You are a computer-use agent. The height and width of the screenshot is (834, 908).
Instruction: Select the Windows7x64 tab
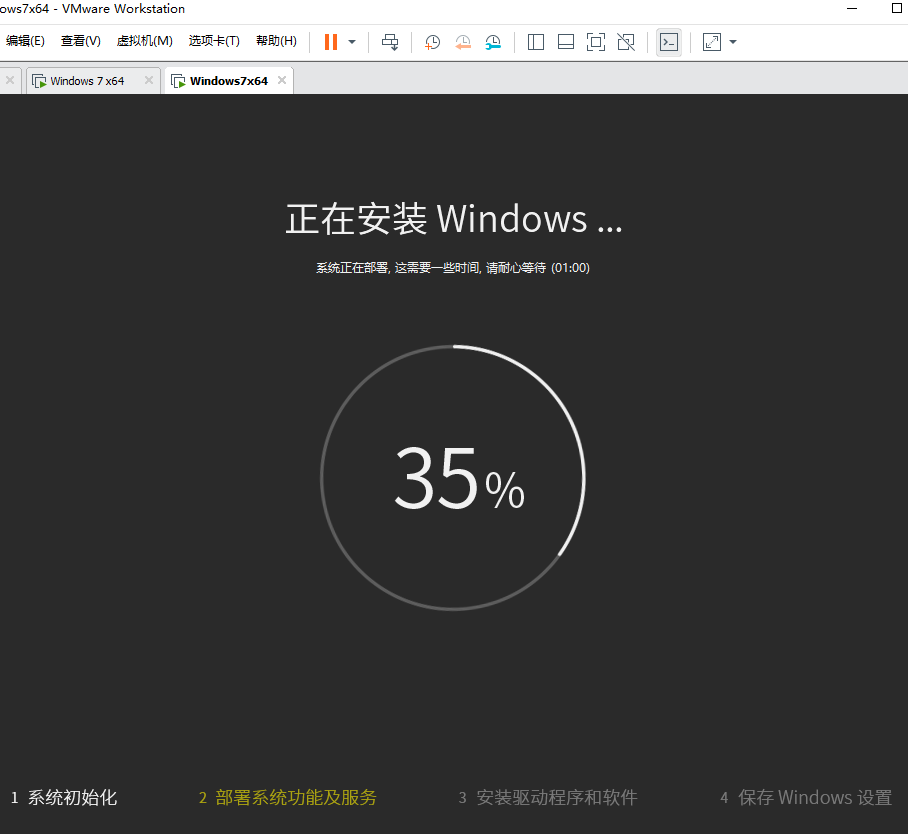(x=229, y=81)
